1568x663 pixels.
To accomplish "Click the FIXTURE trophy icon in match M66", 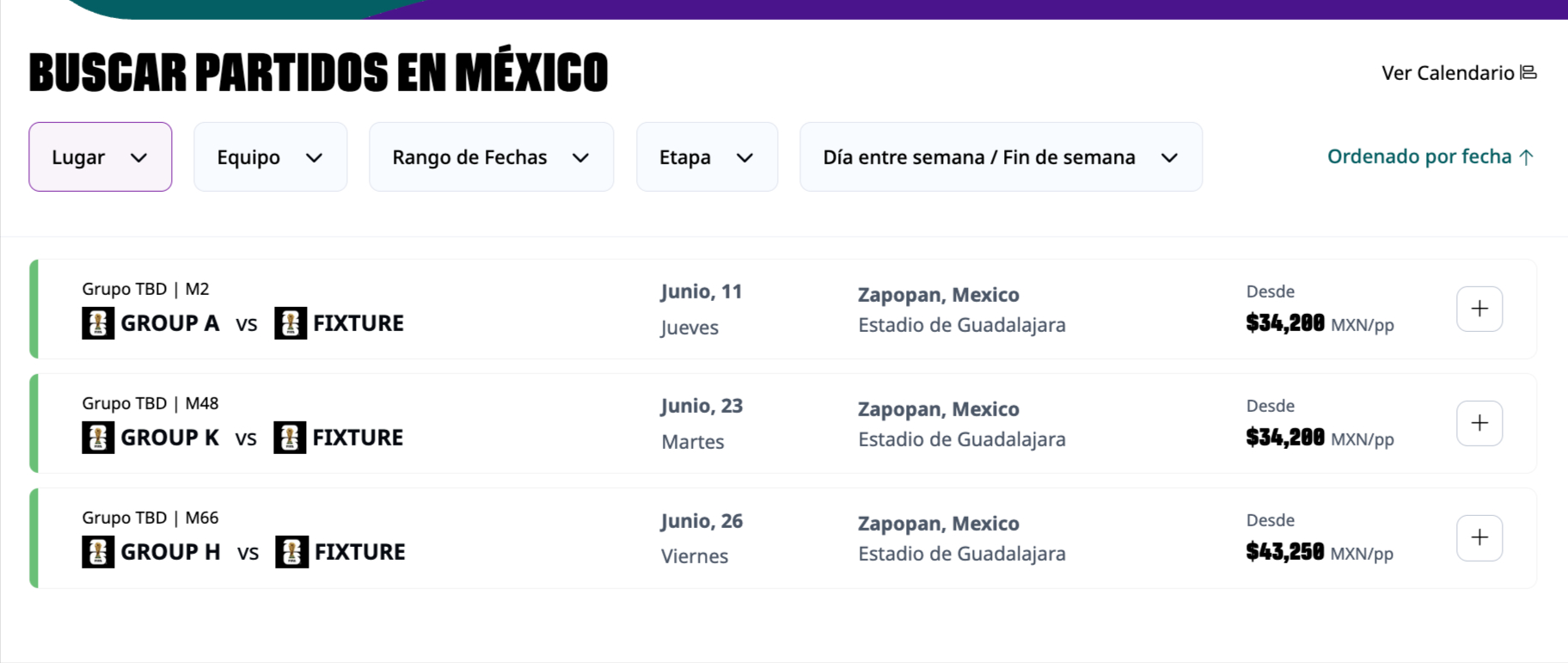I will click(291, 552).
